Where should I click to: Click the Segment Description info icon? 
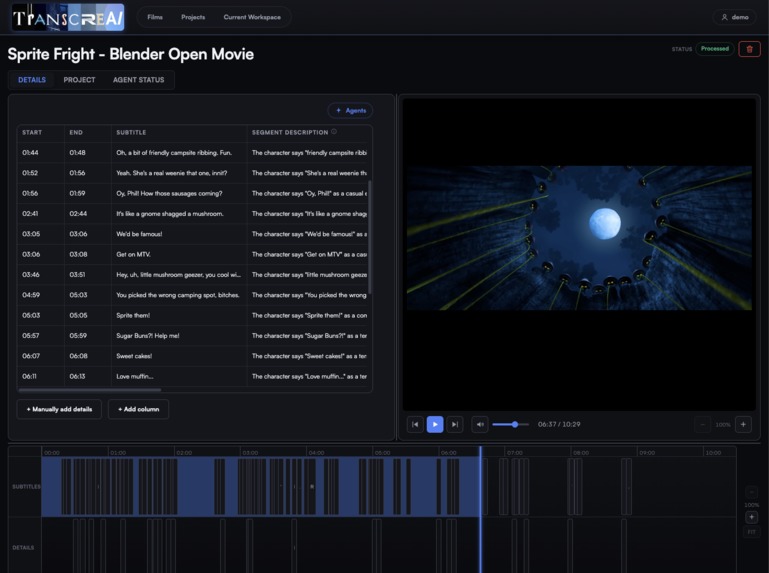tap(334, 131)
